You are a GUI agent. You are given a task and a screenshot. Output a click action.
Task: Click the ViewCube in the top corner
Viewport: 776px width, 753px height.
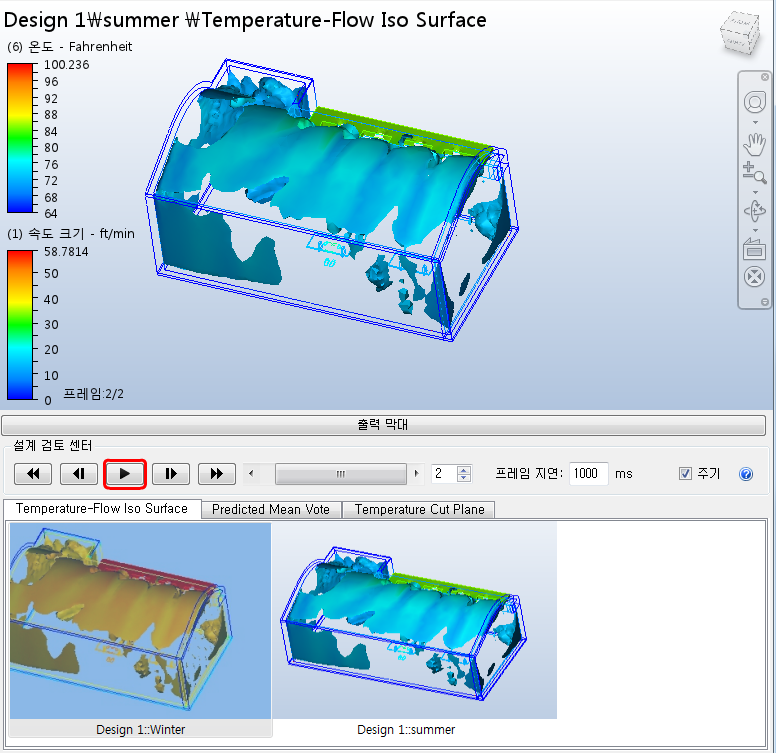740,34
